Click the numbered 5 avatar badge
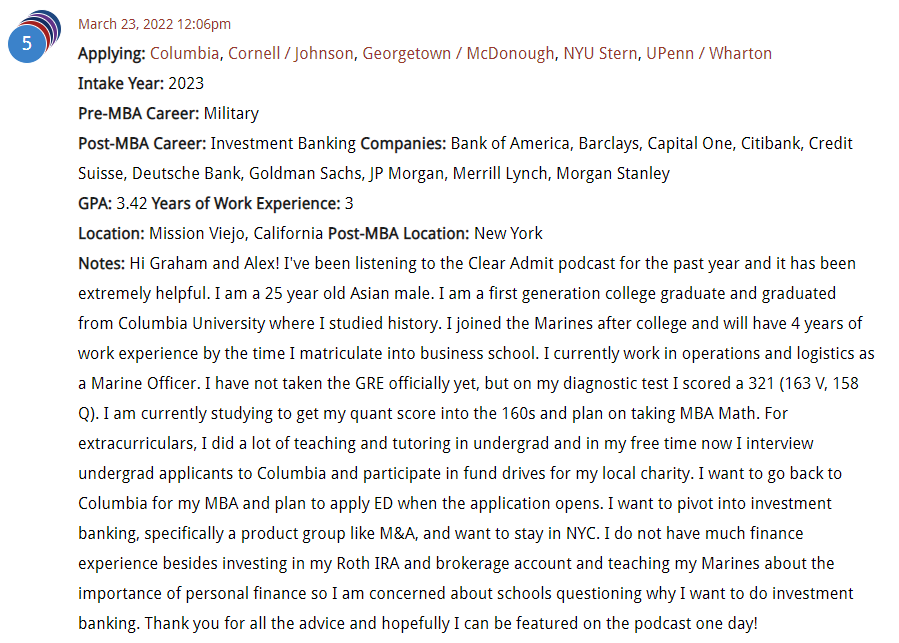The height and width of the screenshot is (643, 899). pos(27,44)
